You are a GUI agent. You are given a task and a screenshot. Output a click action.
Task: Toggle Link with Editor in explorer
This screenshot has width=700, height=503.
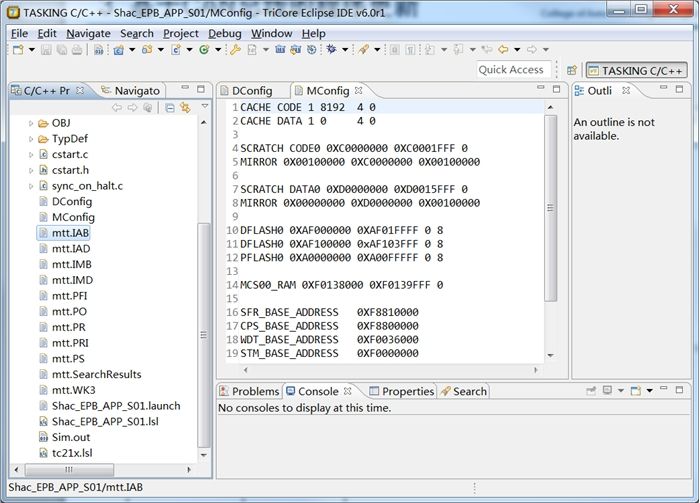click(185, 107)
